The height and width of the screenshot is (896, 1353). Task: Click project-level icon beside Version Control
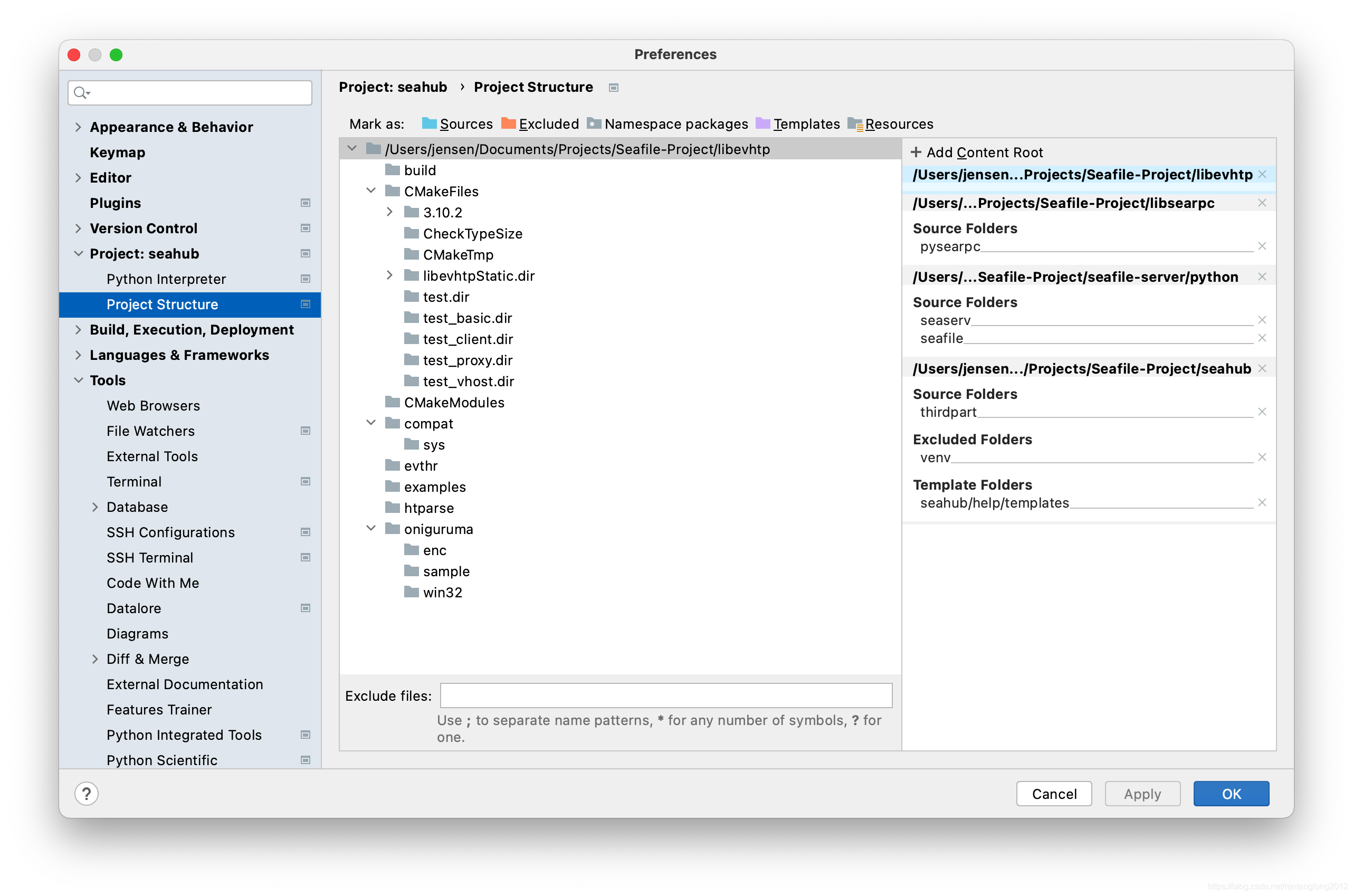point(306,228)
